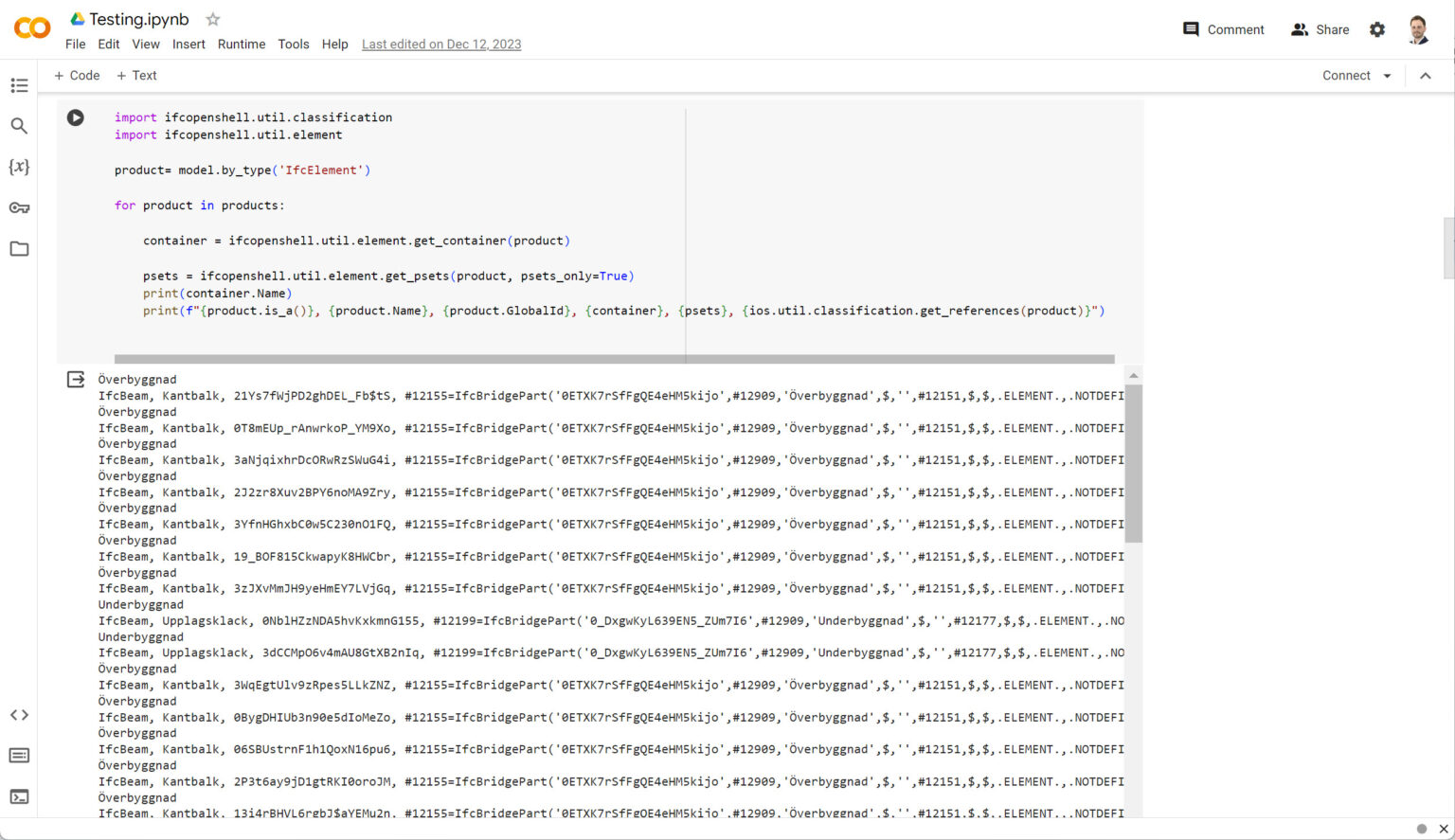Viewport: 1455px width, 840px height.
Task: Collapse sections with the top-right chevron
Action: click(x=1426, y=75)
